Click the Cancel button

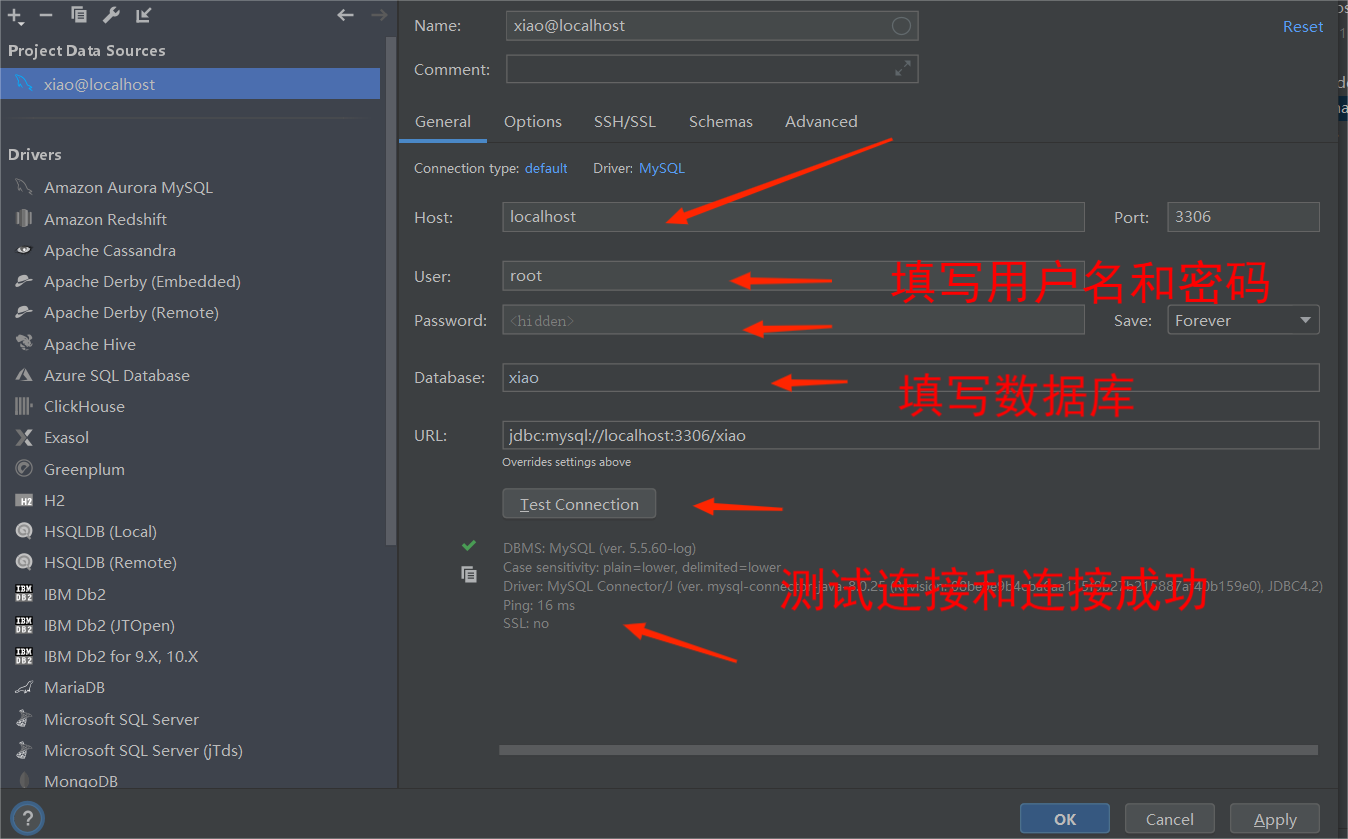(x=1170, y=819)
